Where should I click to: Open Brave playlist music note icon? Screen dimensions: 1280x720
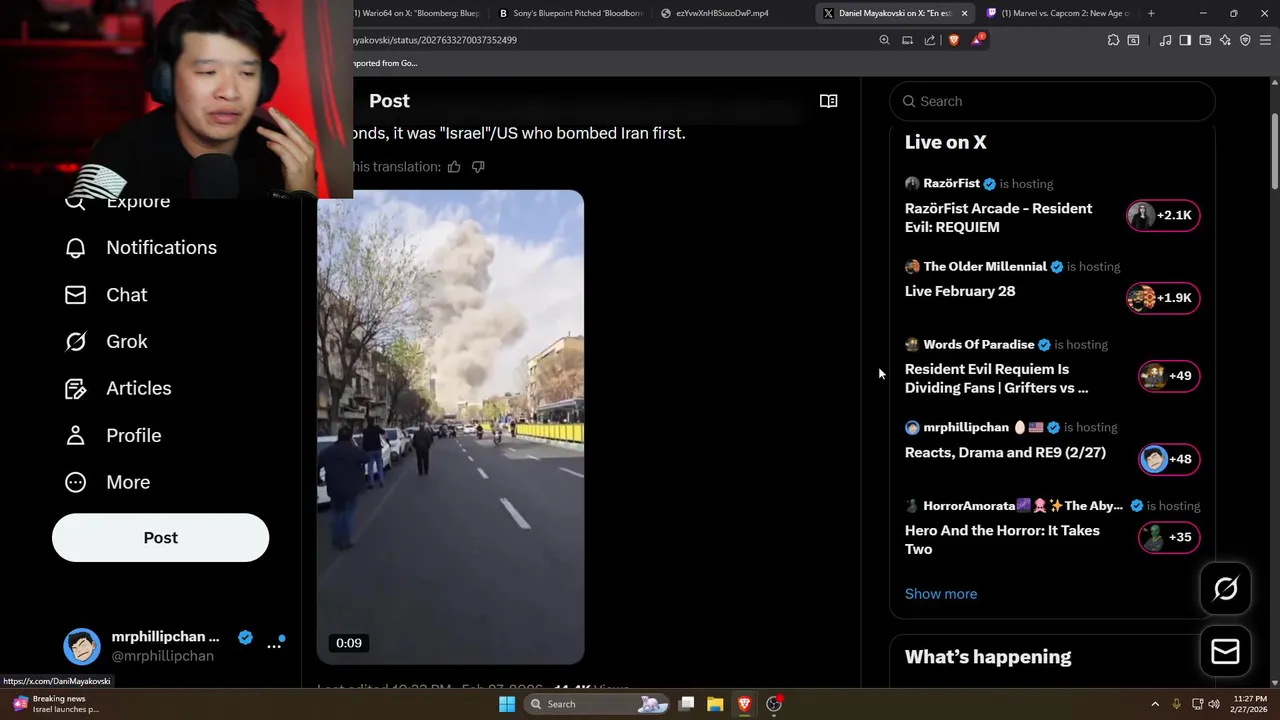pyautogui.click(x=1165, y=40)
